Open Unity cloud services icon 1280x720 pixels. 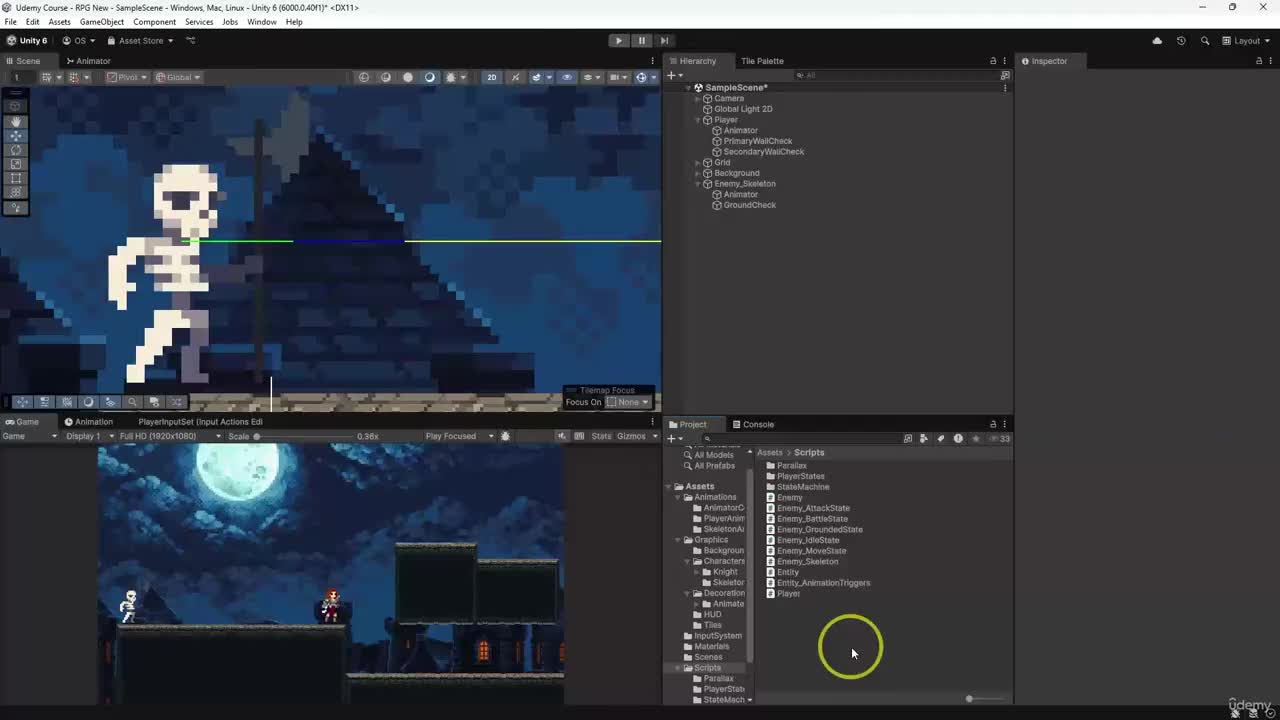pos(1157,41)
